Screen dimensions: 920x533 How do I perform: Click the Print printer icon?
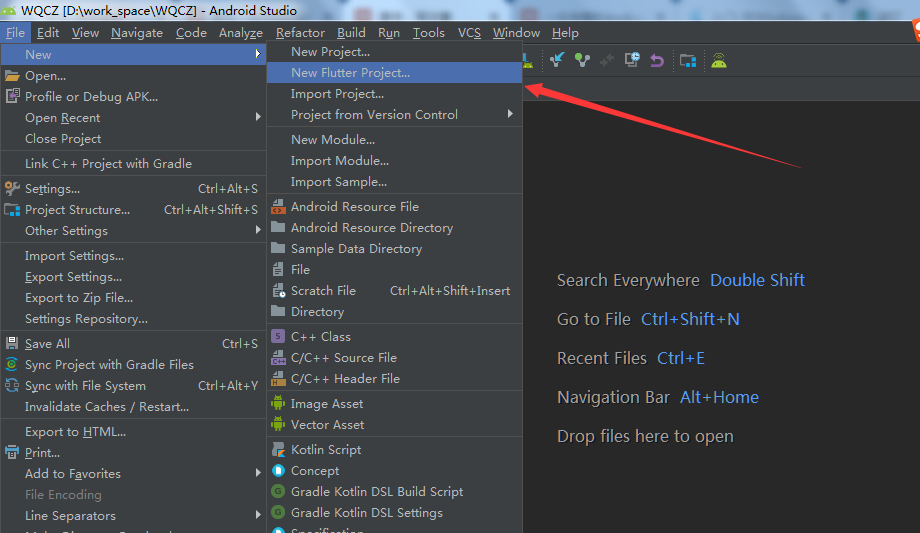click(x=12, y=453)
